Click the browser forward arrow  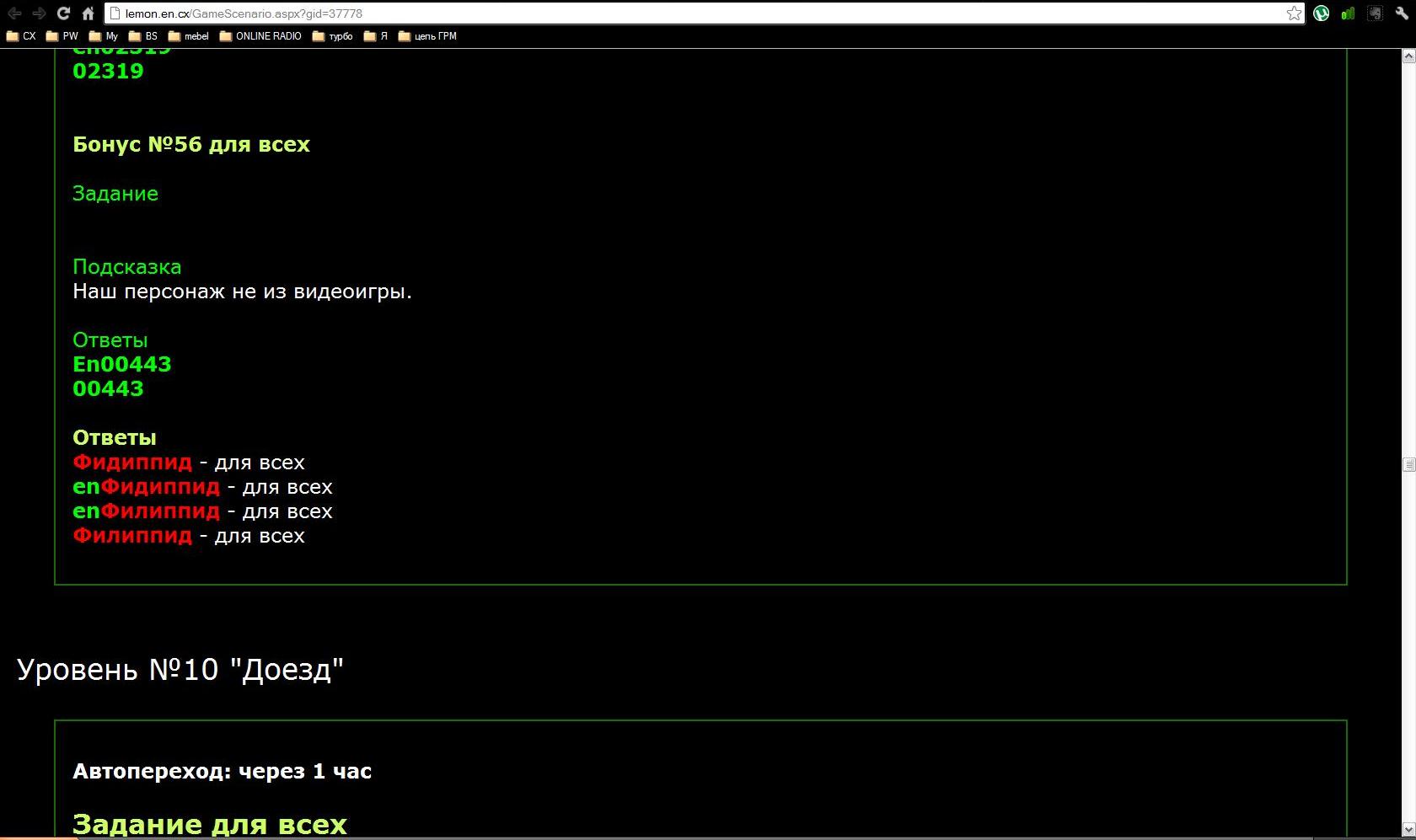pyautogui.click(x=39, y=13)
